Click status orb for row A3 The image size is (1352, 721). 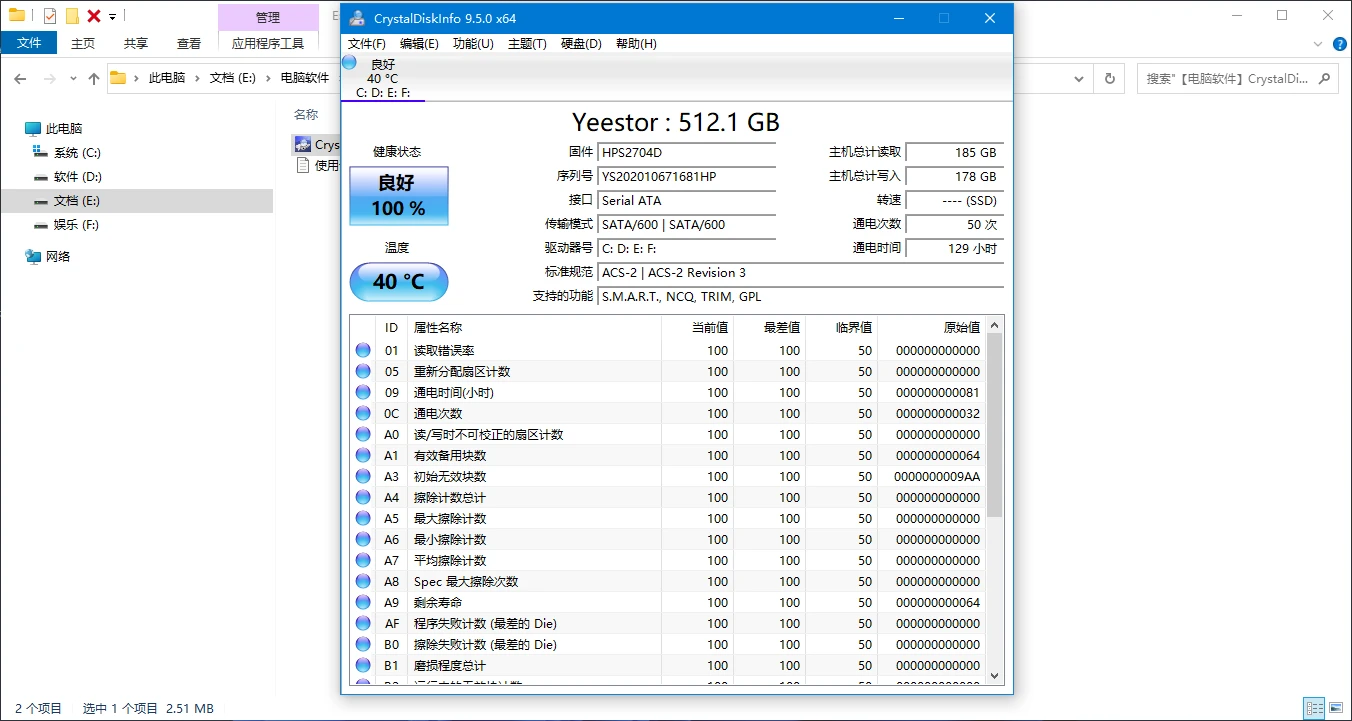pos(363,476)
